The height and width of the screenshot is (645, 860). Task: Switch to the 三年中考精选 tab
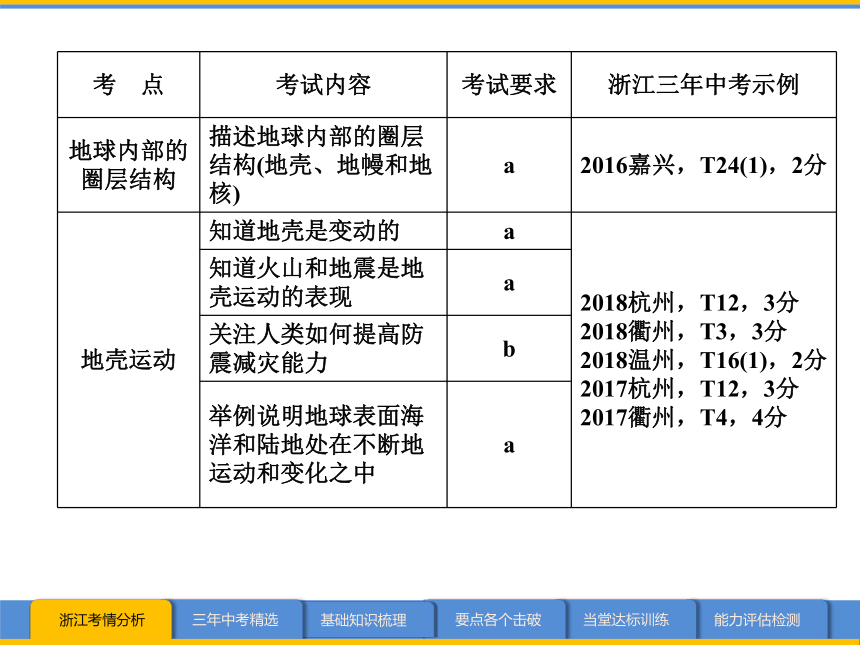coord(235,620)
